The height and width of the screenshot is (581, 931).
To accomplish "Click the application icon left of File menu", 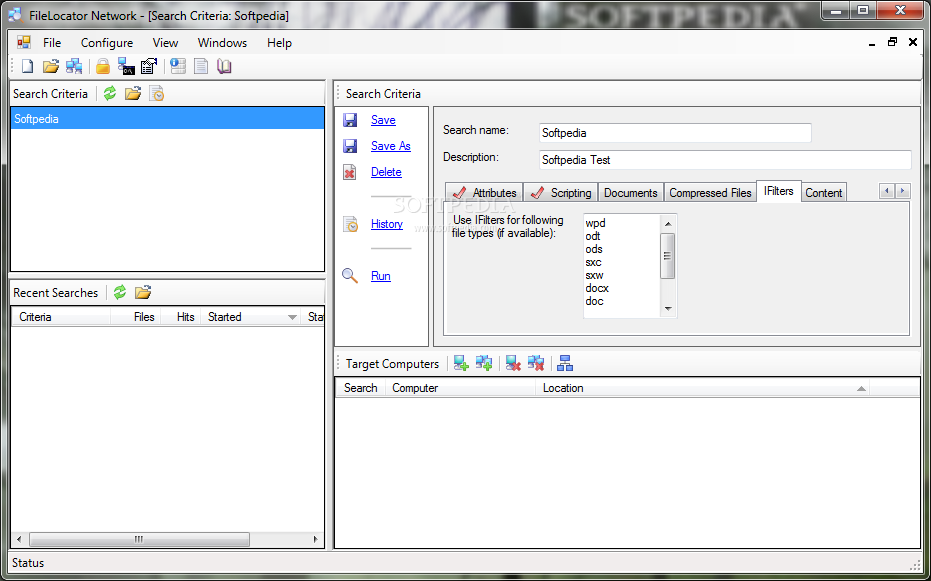I will (x=24, y=42).
